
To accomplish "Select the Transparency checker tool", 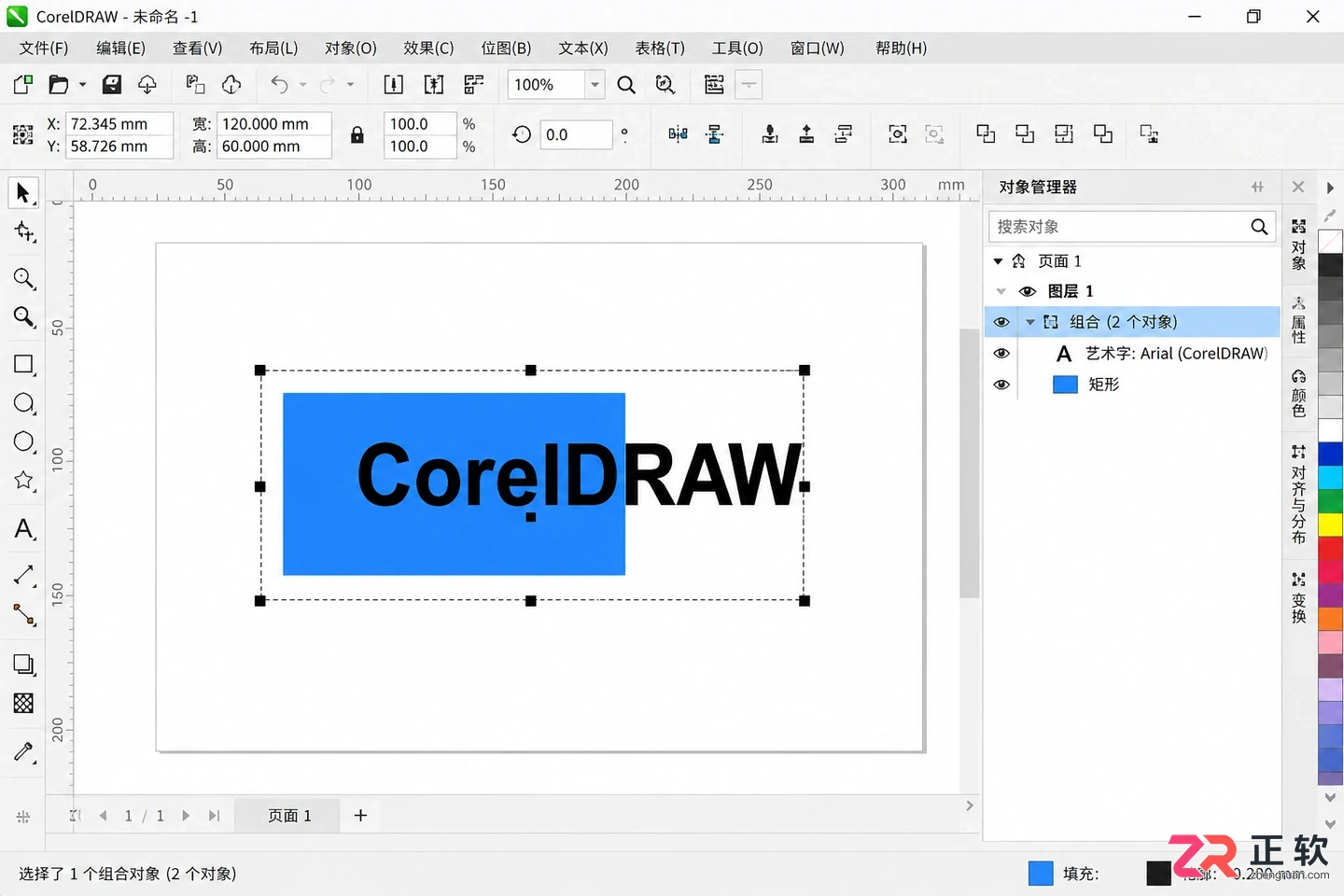I will pos(24,703).
